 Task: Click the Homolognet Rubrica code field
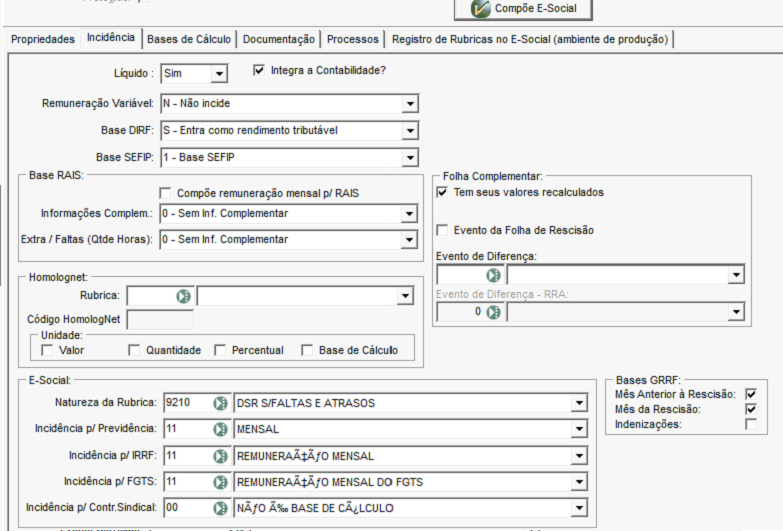(x=151, y=296)
